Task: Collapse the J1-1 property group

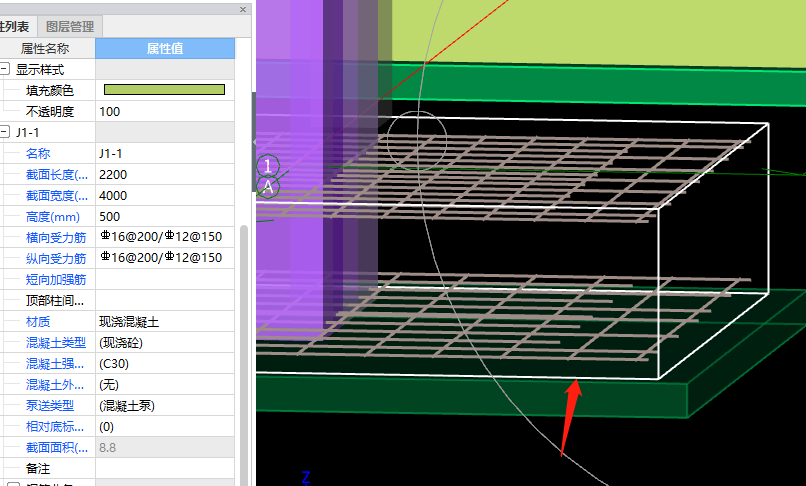Action: (x=5, y=132)
